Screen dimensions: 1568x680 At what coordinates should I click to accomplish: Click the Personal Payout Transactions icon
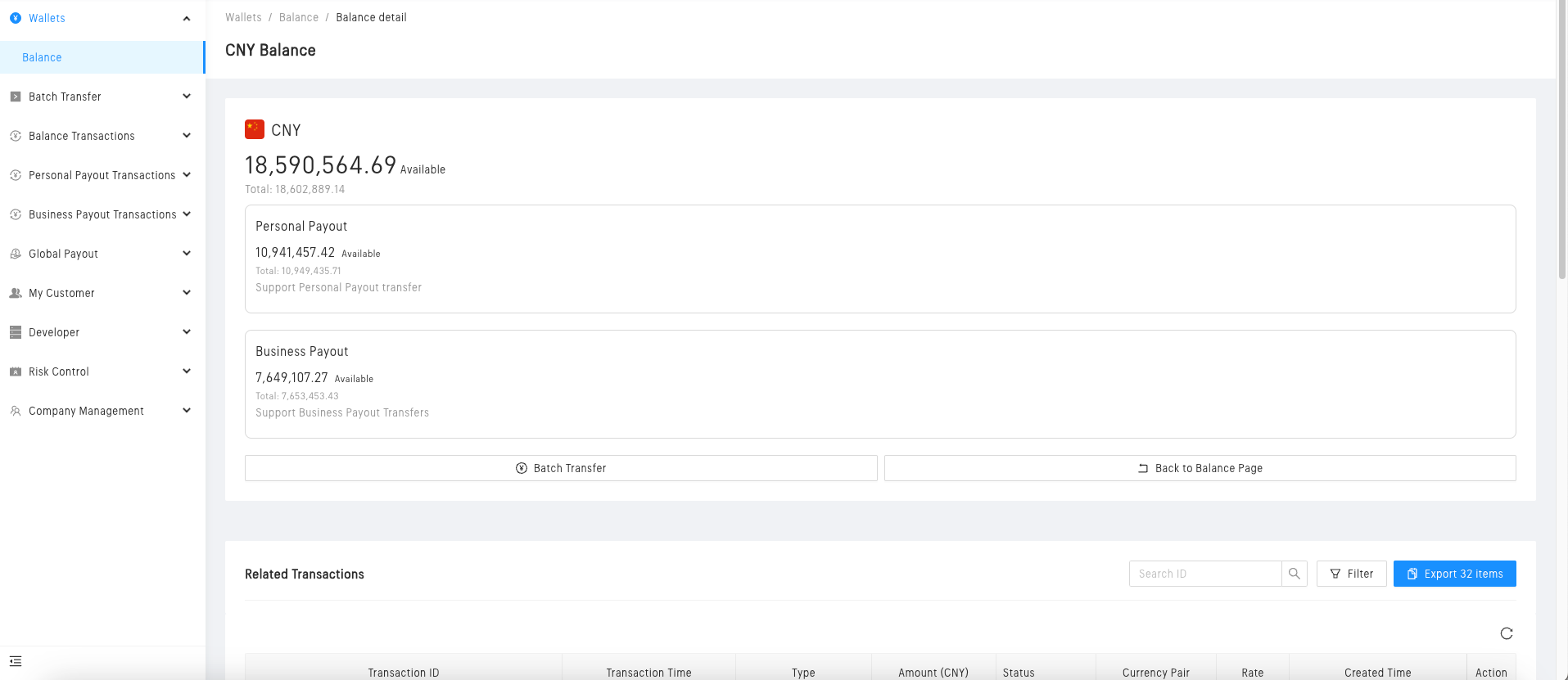(16, 175)
